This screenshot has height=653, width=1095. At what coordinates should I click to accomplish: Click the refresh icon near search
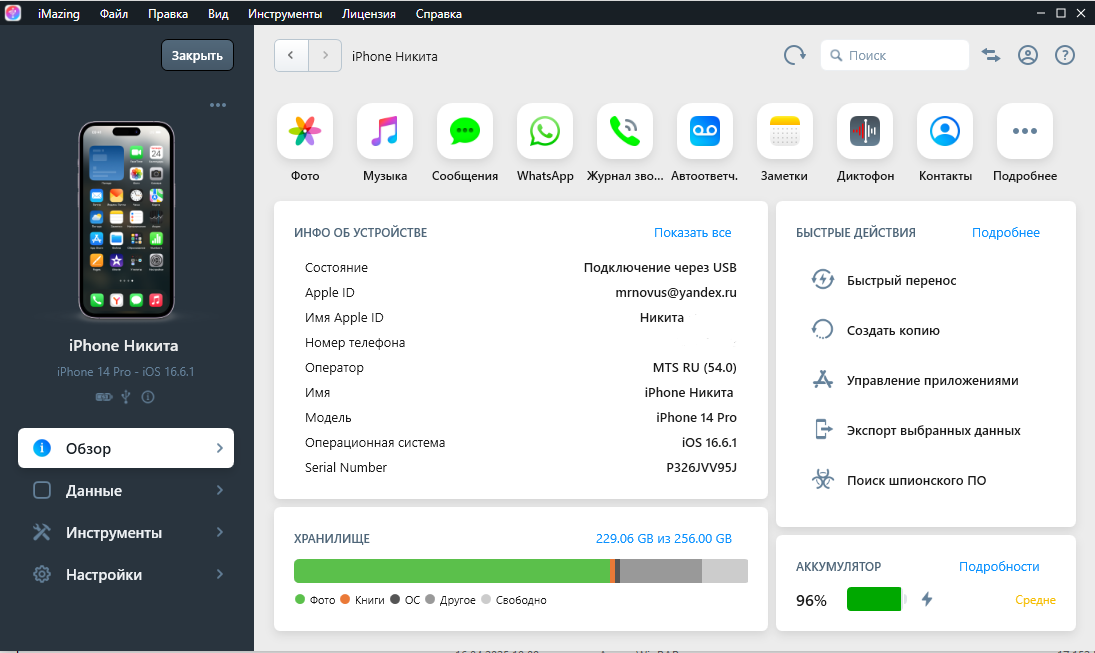coord(795,56)
